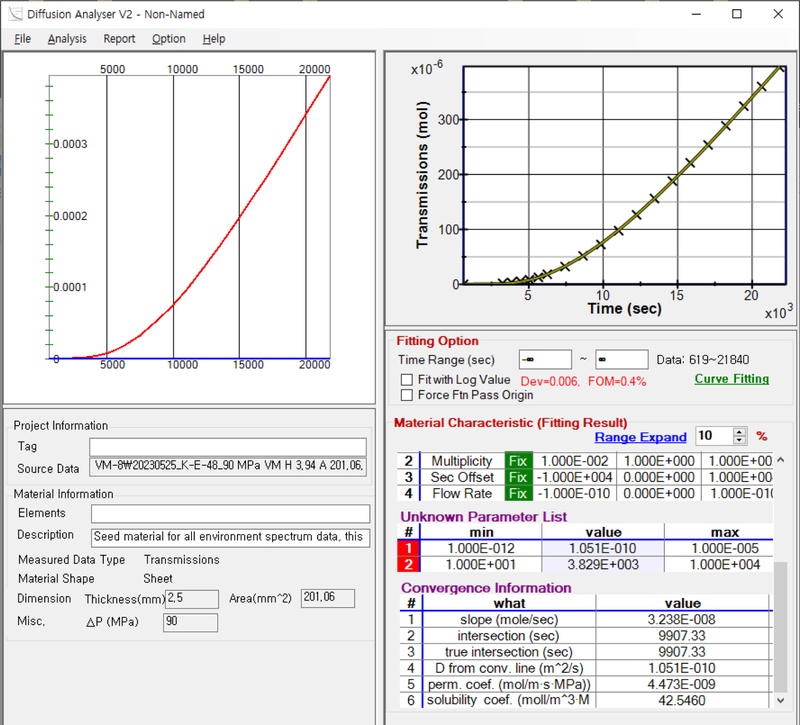The width and height of the screenshot is (800, 725).
Task: Enable the Fit with Log Value checkbox
Action: (x=407, y=380)
